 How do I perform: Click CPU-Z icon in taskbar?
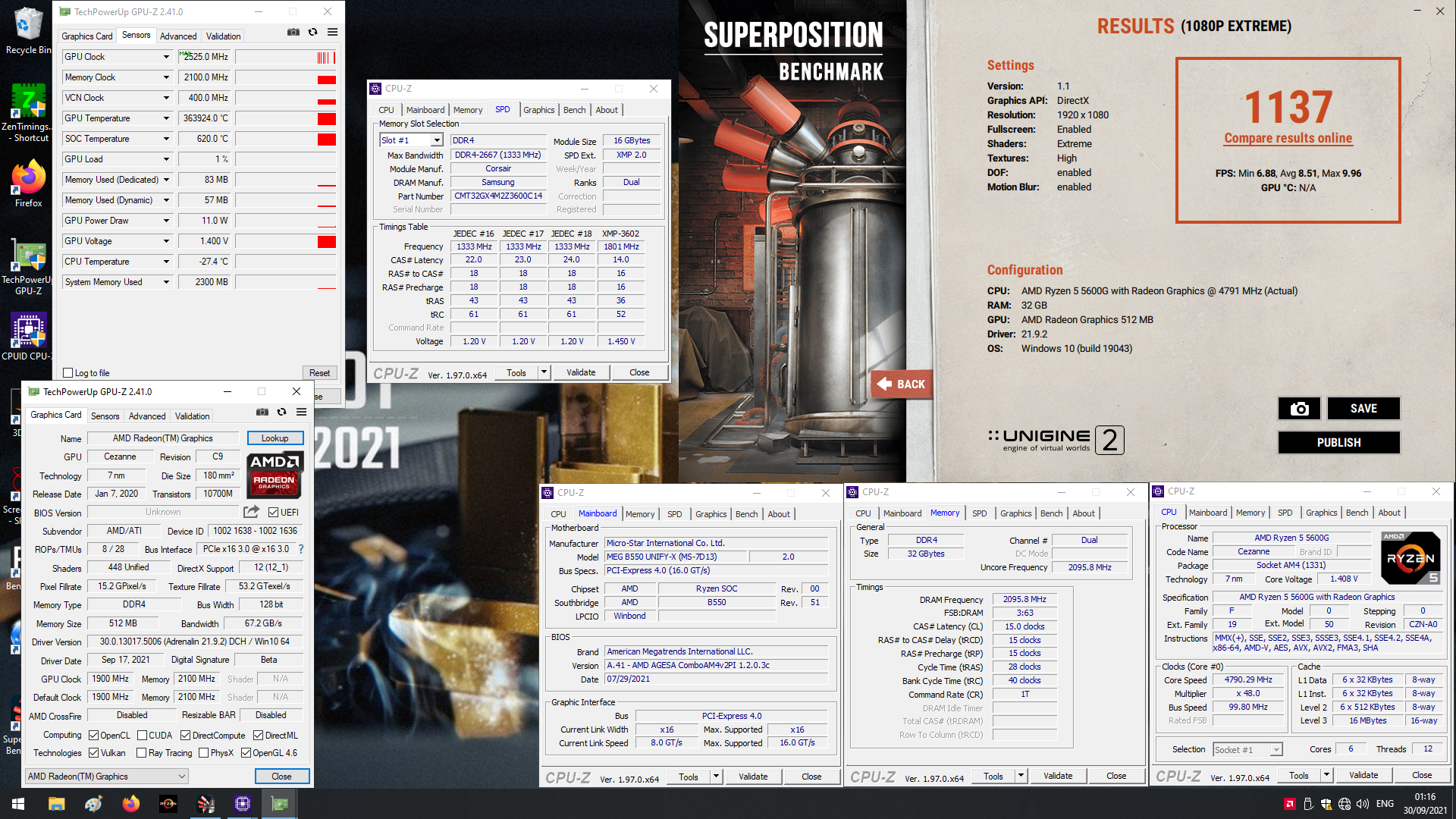coord(243,804)
